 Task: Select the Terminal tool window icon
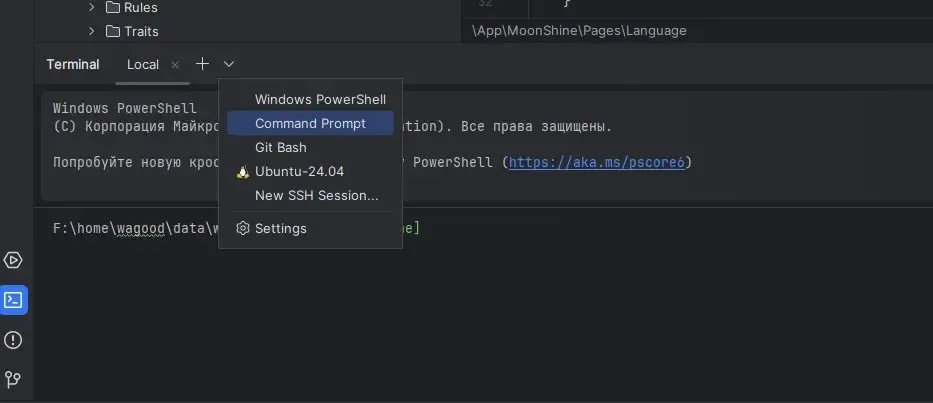[13, 300]
